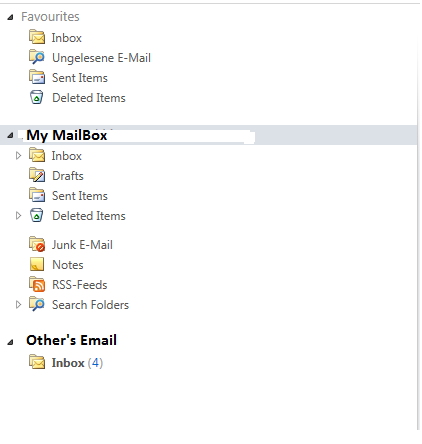Collapse the My MailBox tree
Image resolution: width=422 pixels, height=444 pixels.
tap(10, 135)
